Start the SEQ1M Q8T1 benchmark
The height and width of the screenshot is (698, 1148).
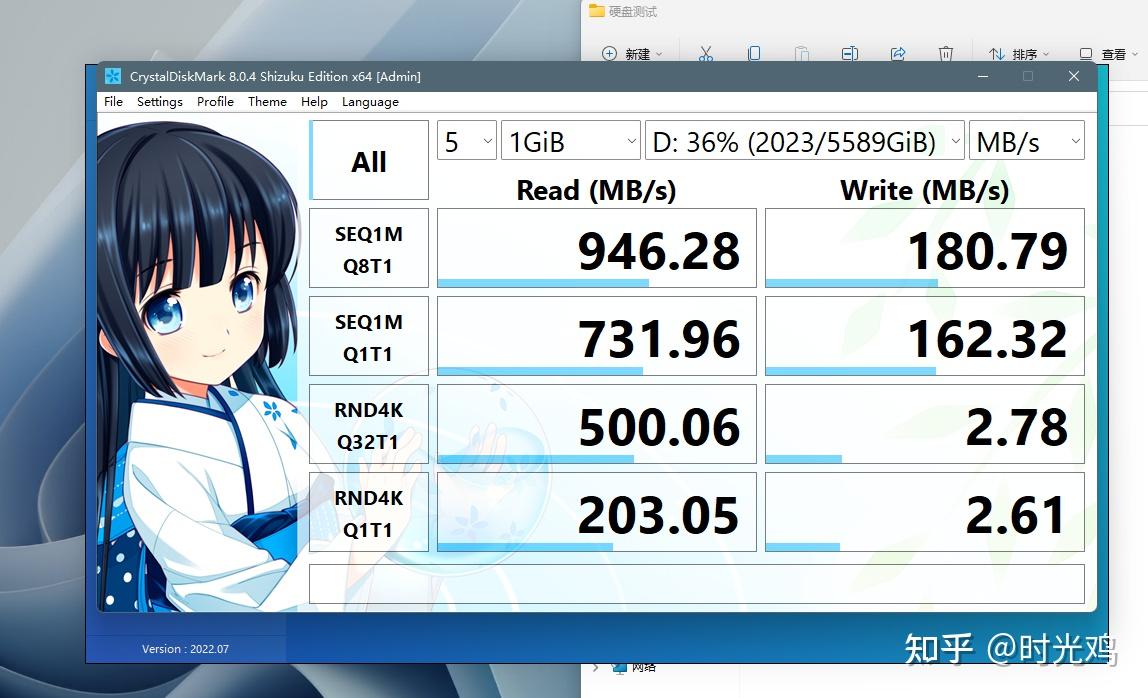[368, 247]
